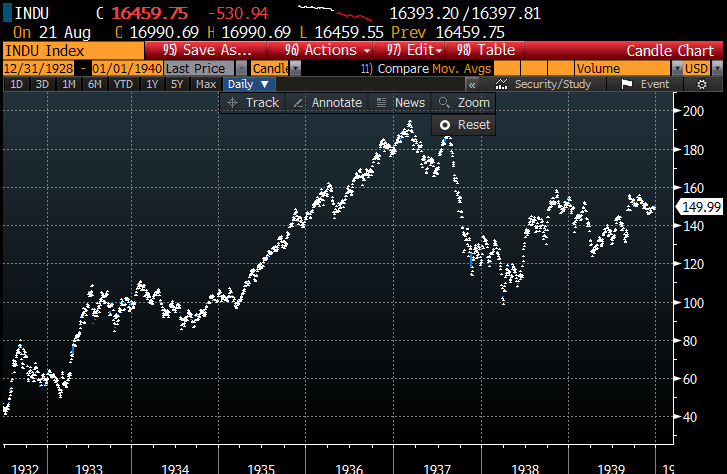The image size is (727, 474).
Task: Select the Annotate pencil tool
Action: [328, 103]
